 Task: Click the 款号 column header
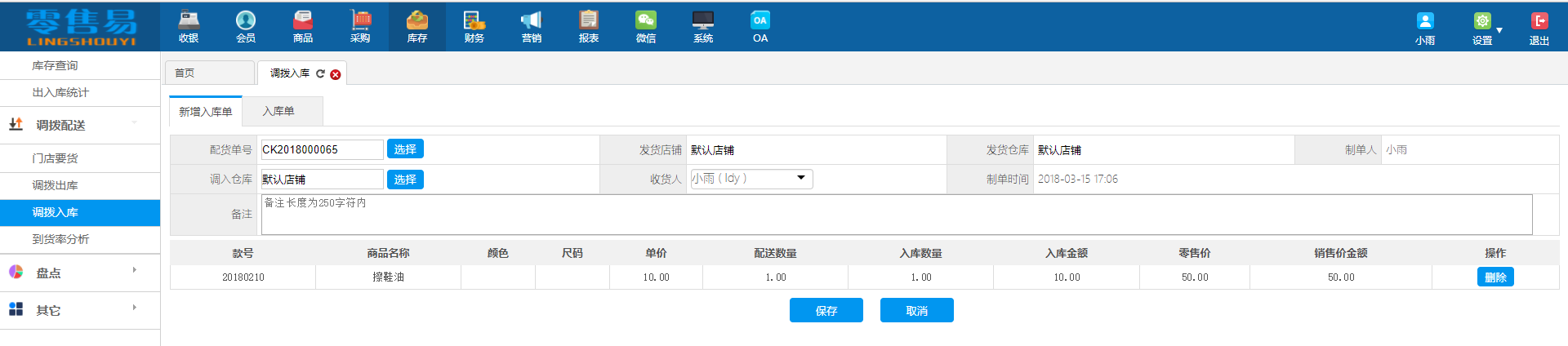point(243,253)
